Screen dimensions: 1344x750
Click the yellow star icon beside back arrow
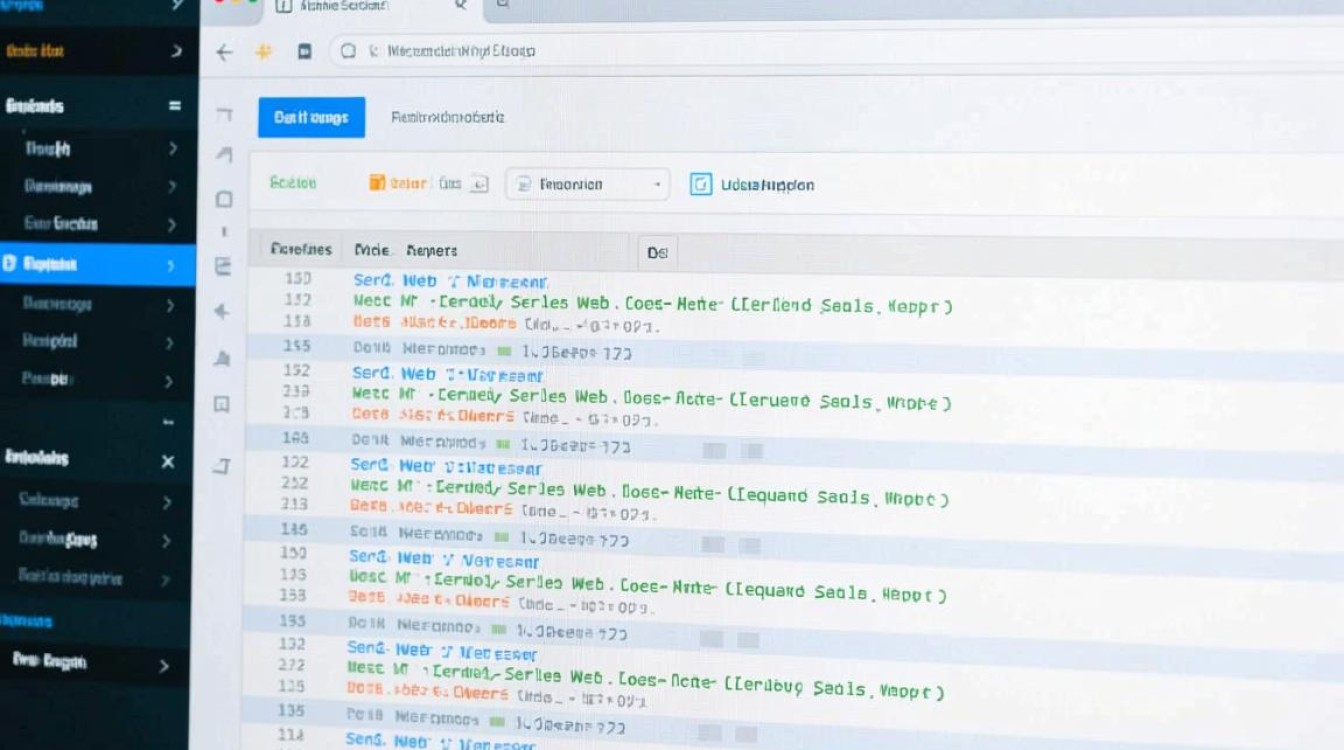pos(264,52)
